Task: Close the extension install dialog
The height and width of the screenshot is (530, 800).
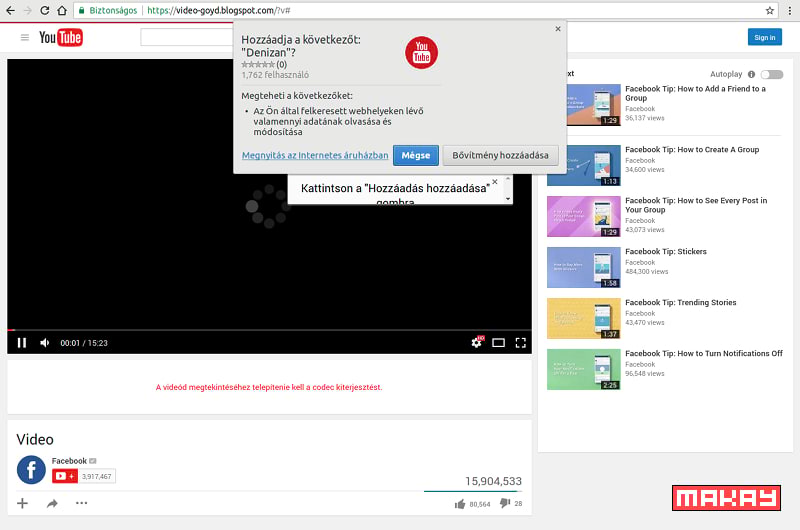Action: point(558,29)
